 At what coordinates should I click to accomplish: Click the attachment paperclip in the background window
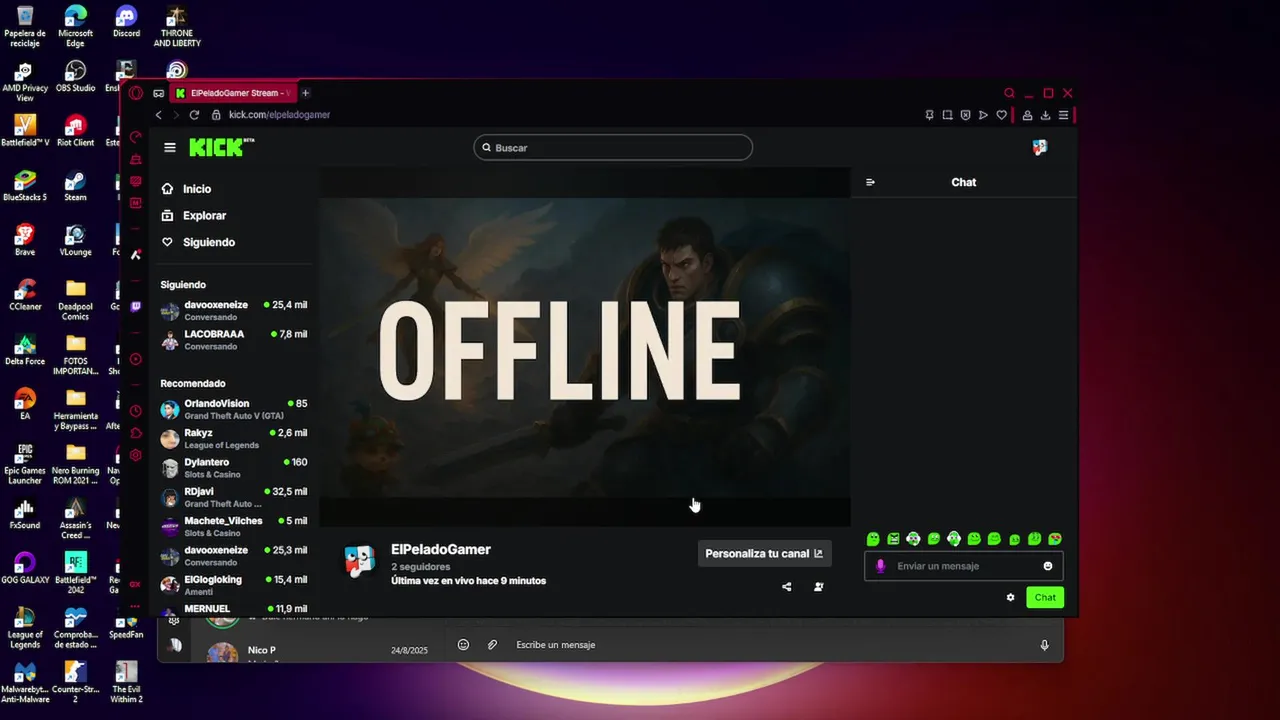[x=492, y=645]
